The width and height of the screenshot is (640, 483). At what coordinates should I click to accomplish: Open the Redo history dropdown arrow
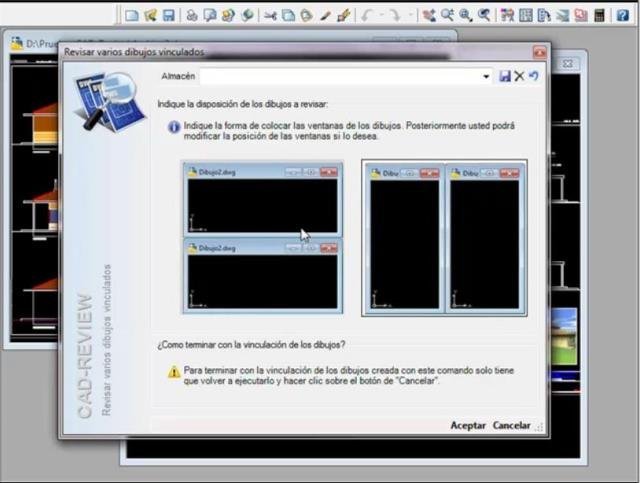tap(411, 16)
